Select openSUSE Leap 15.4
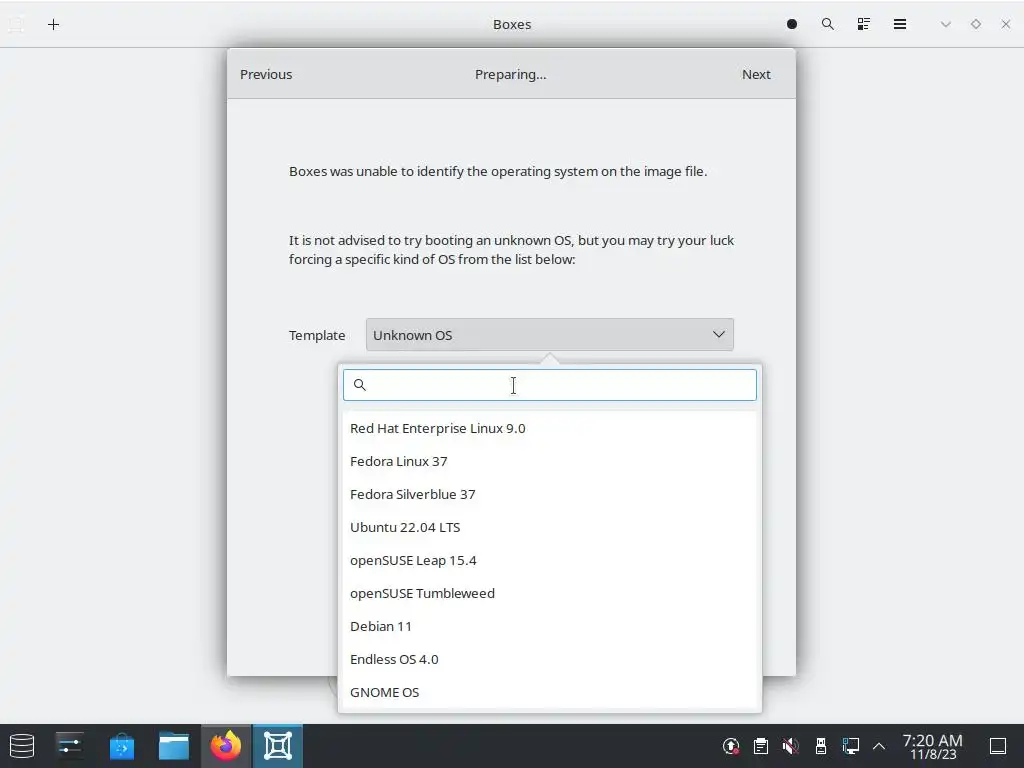Viewport: 1024px width, 768px height. 549,560
